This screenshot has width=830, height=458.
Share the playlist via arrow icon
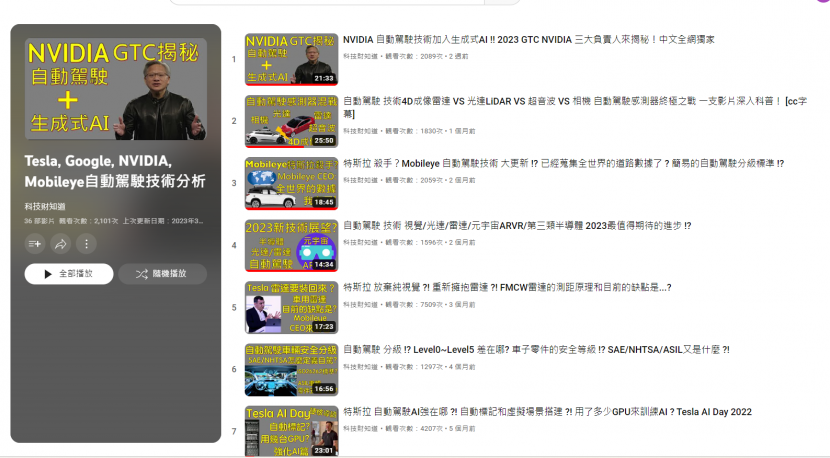60,244
